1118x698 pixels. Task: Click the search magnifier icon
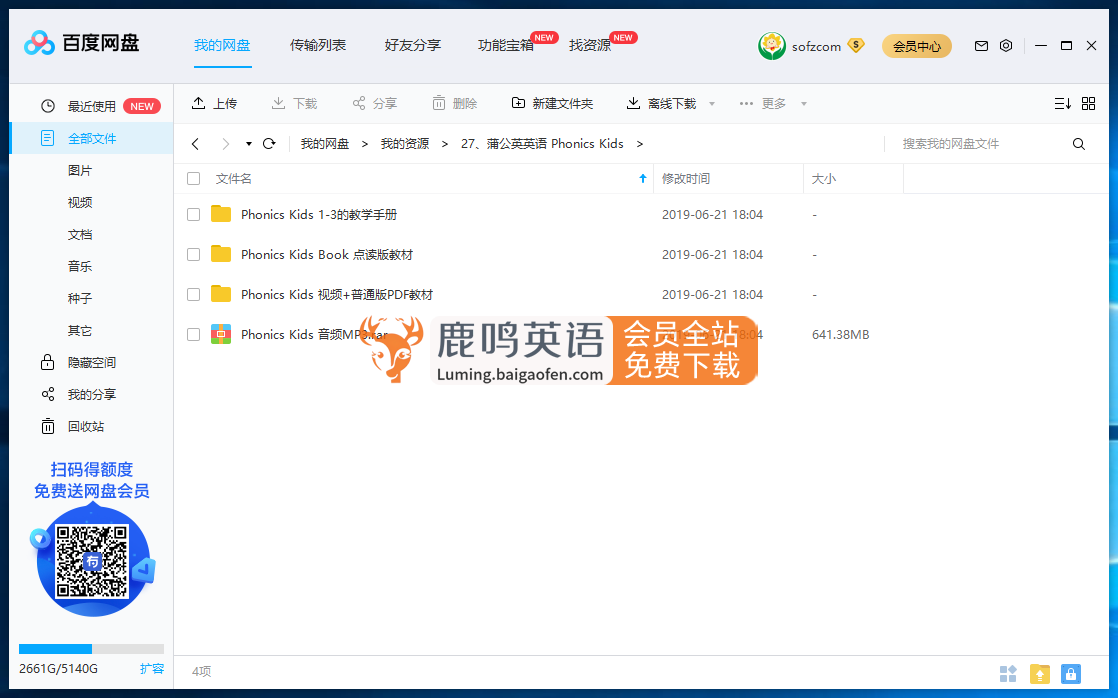click(1079, 144)
